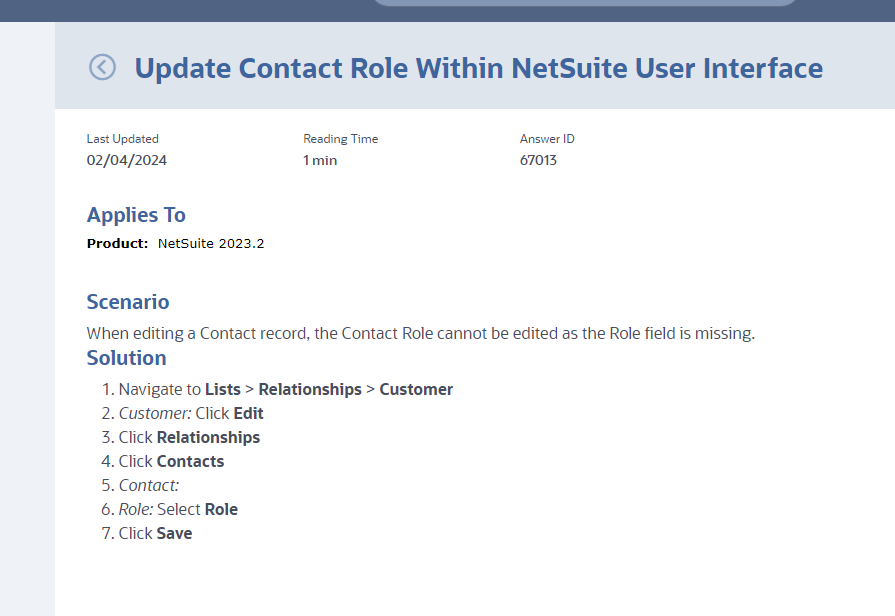
Task: Click the NetSuite 2023.2 product text
Action: coord(210,243)
